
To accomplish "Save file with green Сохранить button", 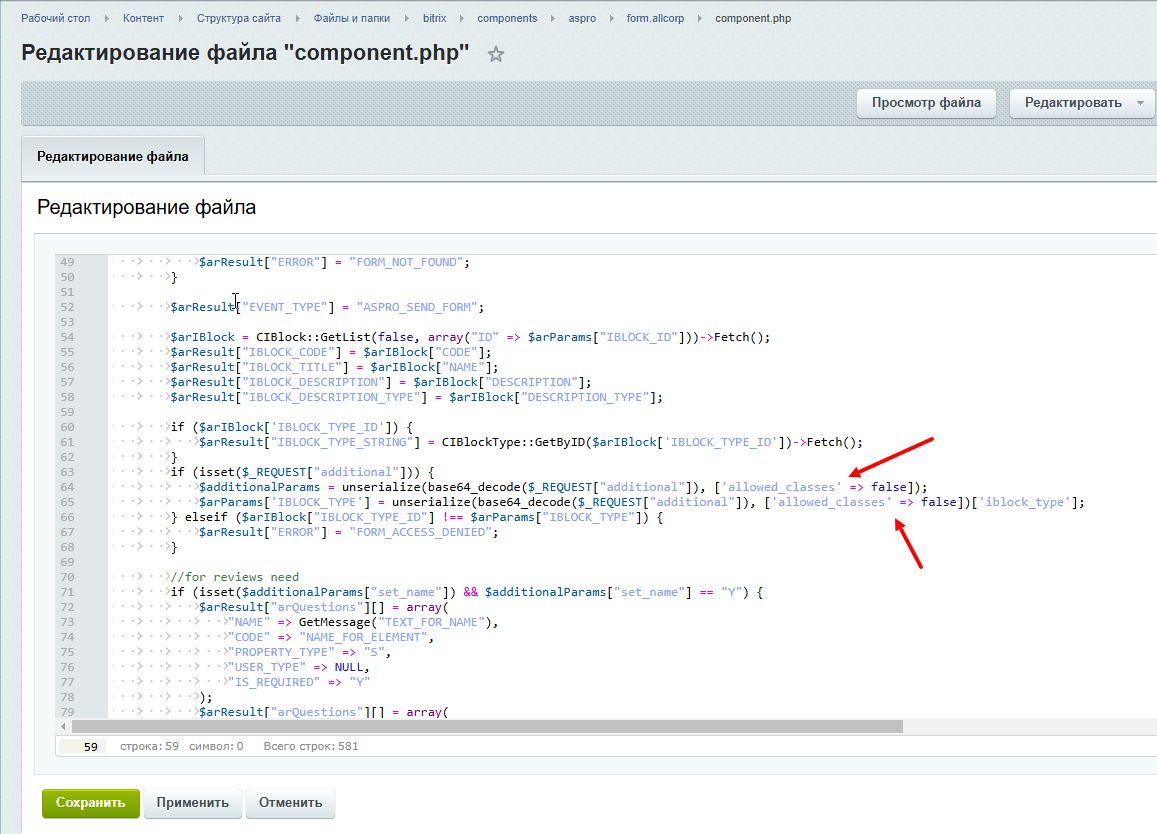I will click(90, 802).
